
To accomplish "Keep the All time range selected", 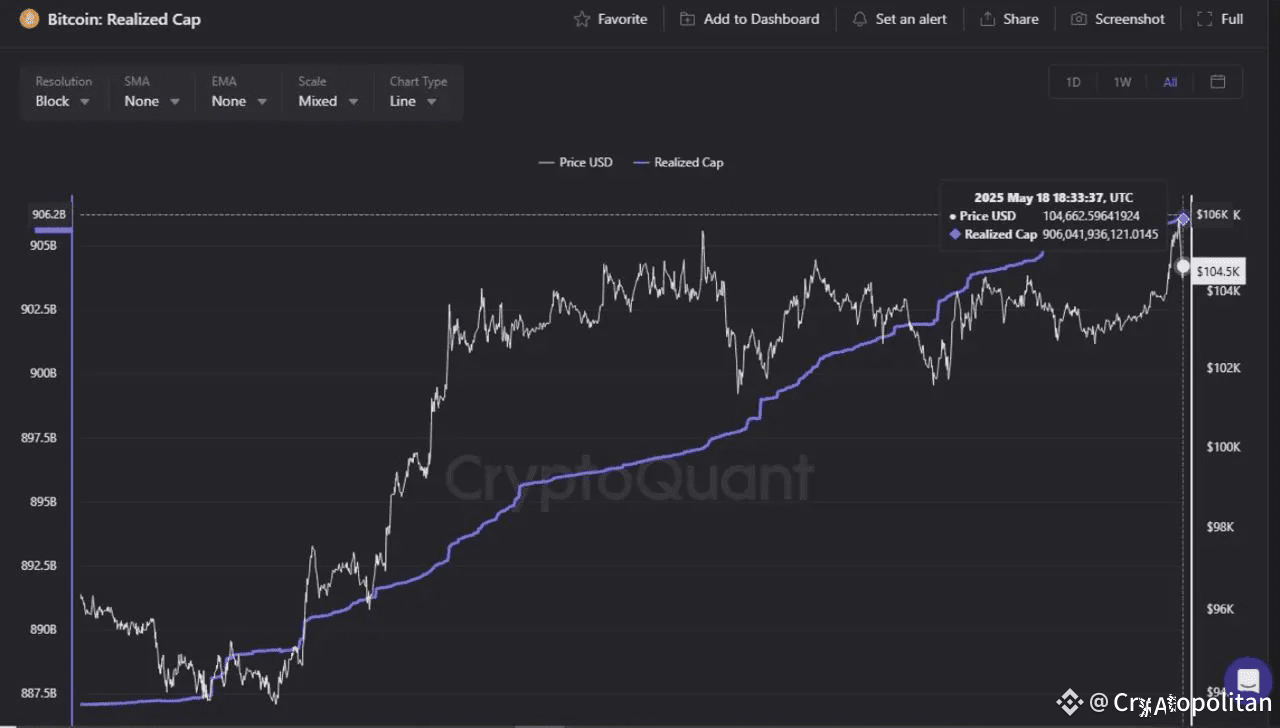I will click(1170, 82).
